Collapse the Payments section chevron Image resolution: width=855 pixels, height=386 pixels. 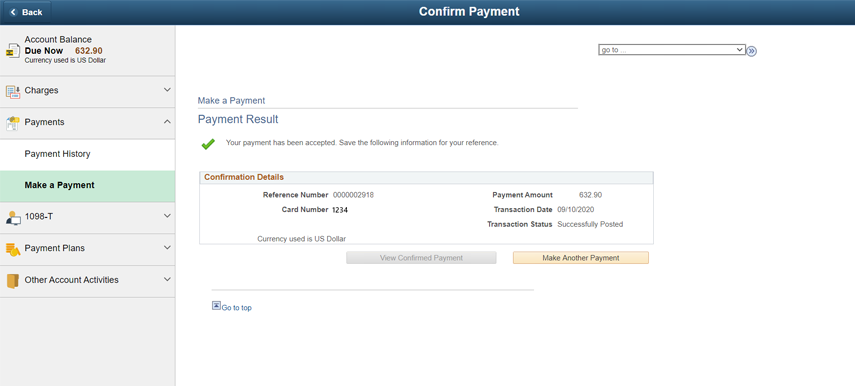167,121
